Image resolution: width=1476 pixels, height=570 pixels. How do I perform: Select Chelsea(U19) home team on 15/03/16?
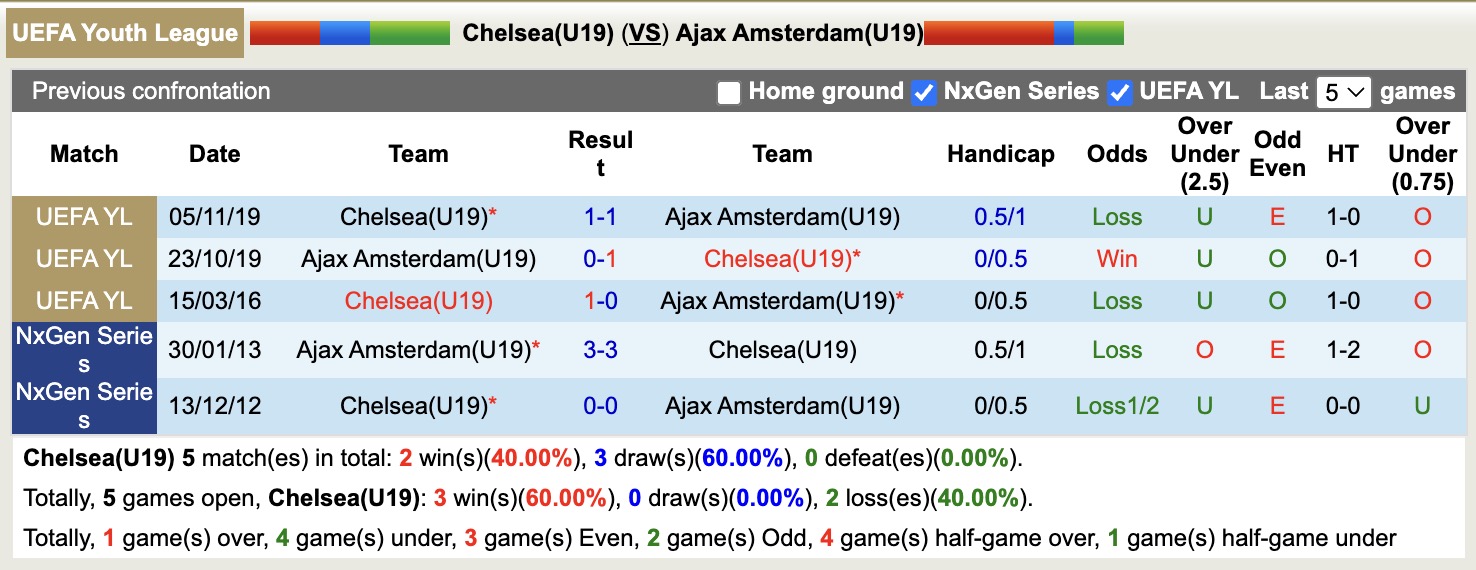[418, 301]
